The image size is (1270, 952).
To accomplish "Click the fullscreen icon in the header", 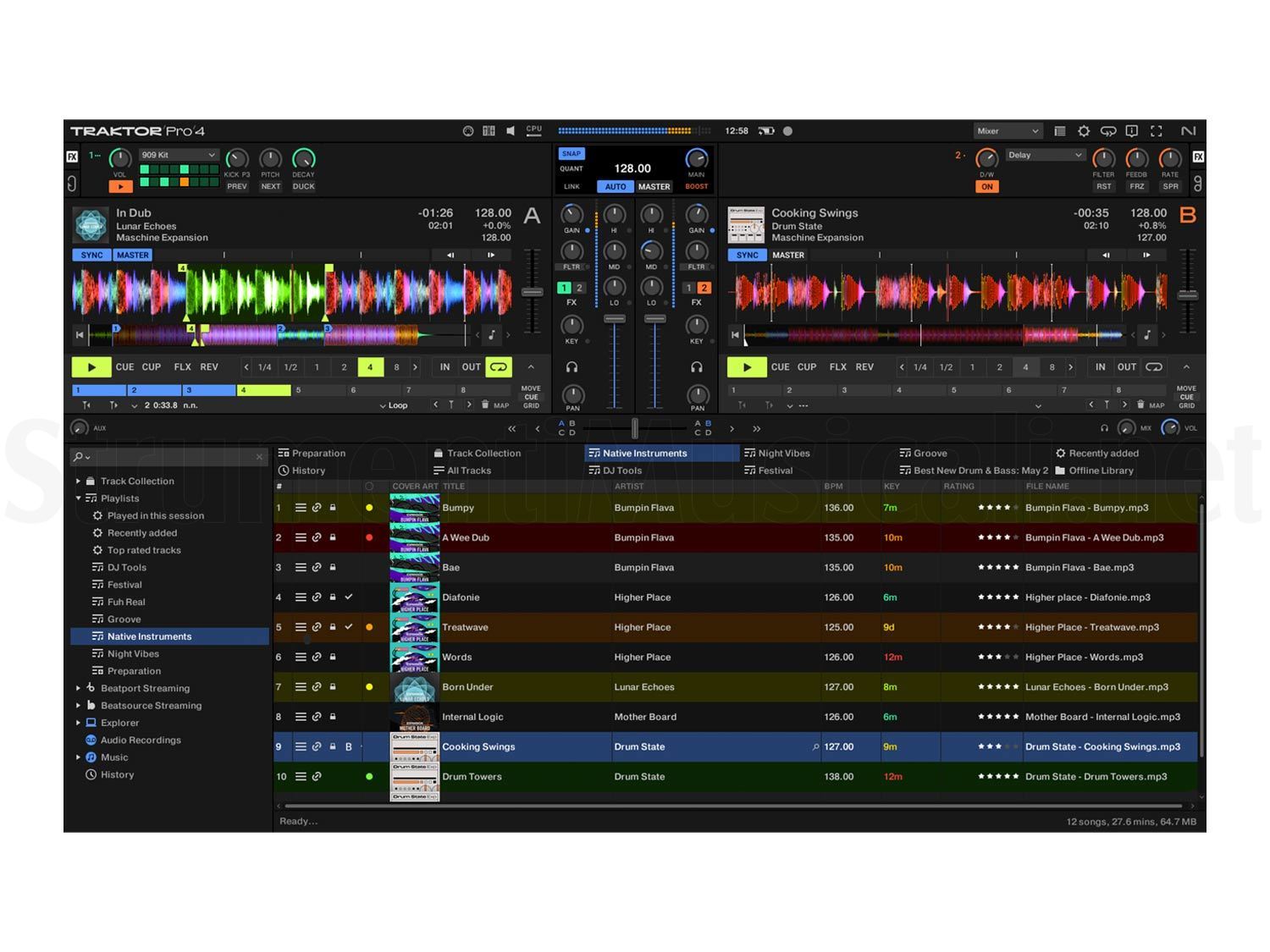I will [1157, 131].
